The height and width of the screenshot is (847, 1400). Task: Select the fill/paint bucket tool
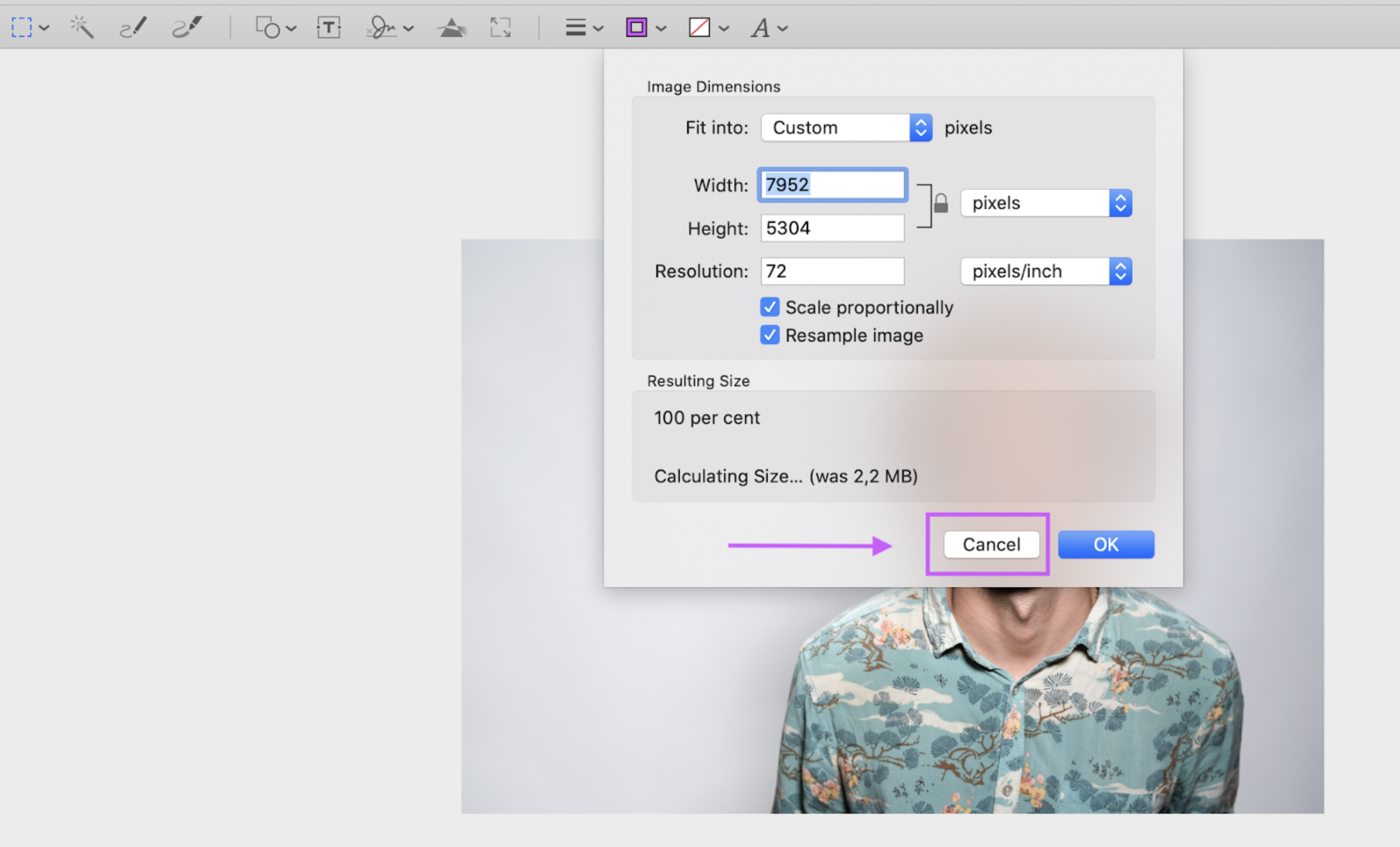click(700, 26)
